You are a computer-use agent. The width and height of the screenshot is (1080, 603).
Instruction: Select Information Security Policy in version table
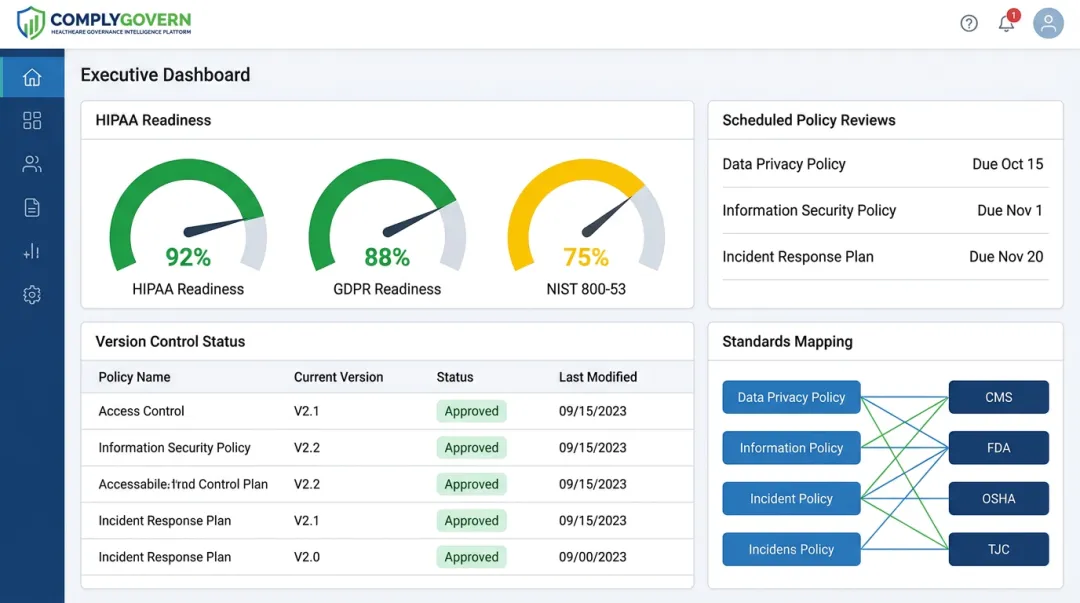(174, 447)
